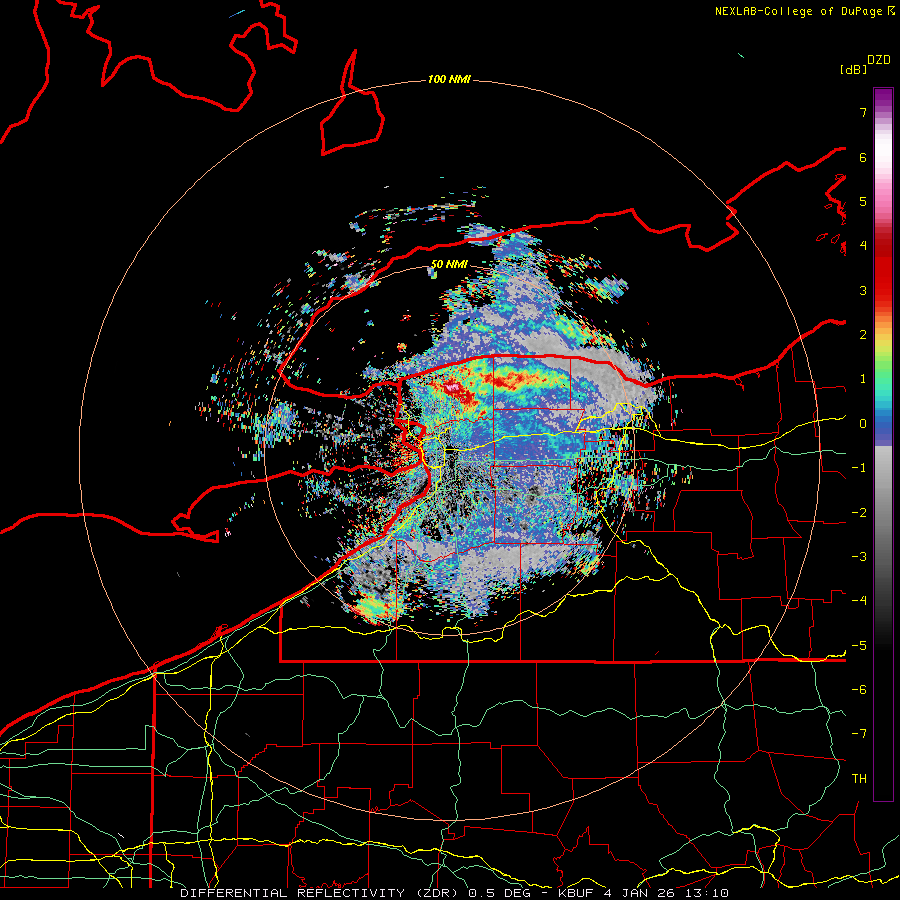Click the 2 value on the color scale
Viewport: 900px width, 900px height.
click(x=863, y=335)
